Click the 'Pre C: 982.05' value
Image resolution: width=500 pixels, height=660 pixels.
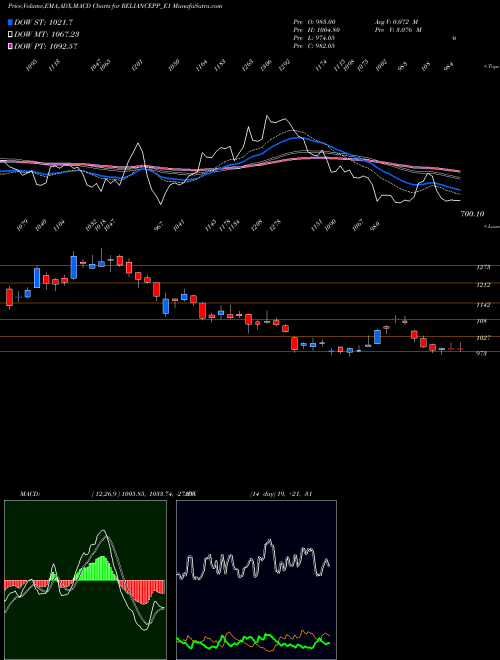314,46
